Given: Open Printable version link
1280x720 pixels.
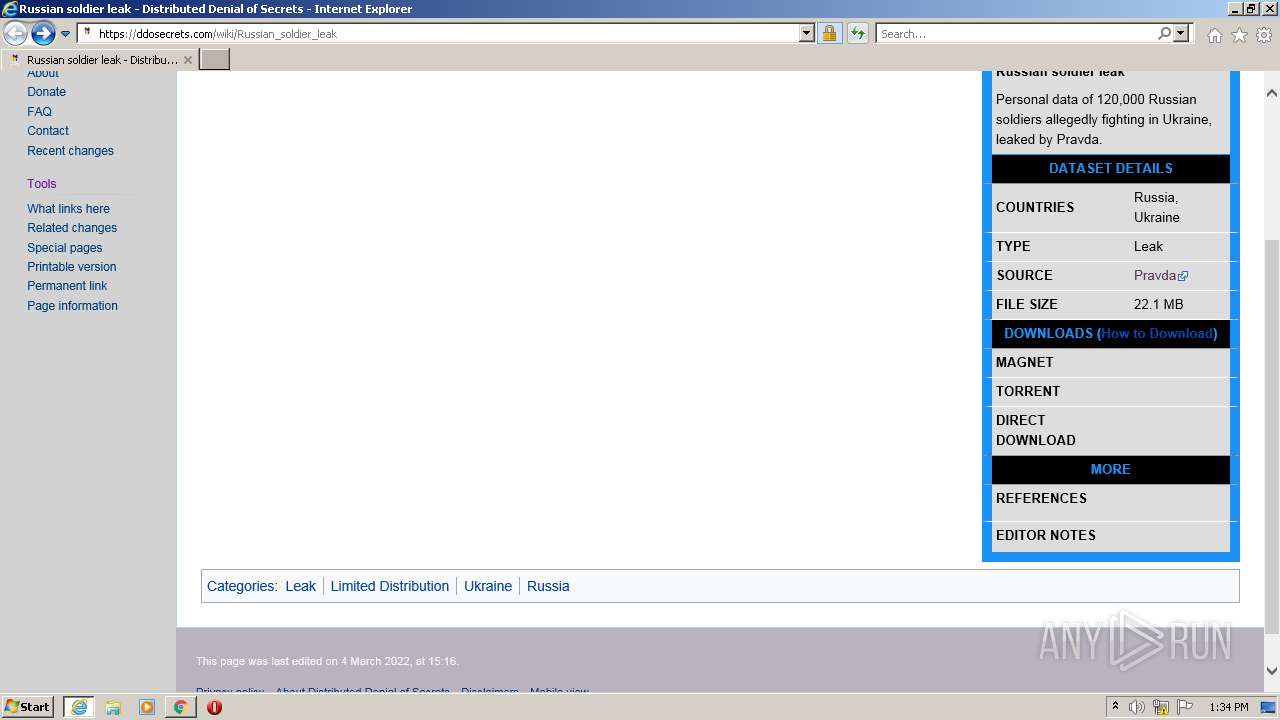Looking at the screenshot, I should click(x=71, y=267).
